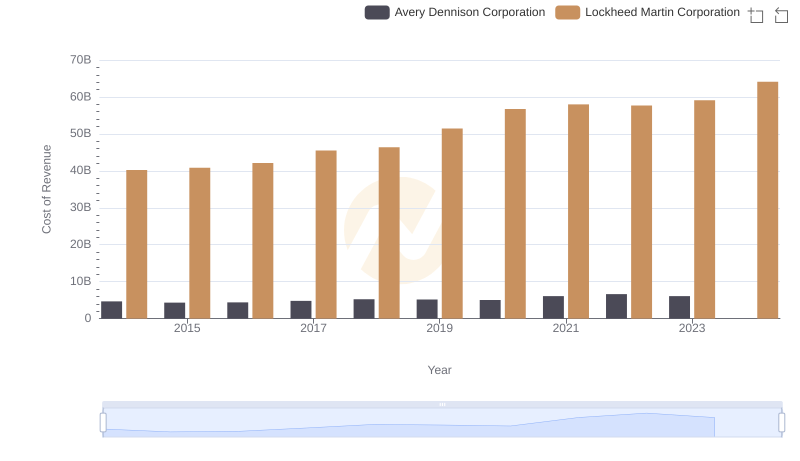Select the 2023 Avery Dennison bar
The height and width of the screenshot is (461, 800).
pos(680,308)
